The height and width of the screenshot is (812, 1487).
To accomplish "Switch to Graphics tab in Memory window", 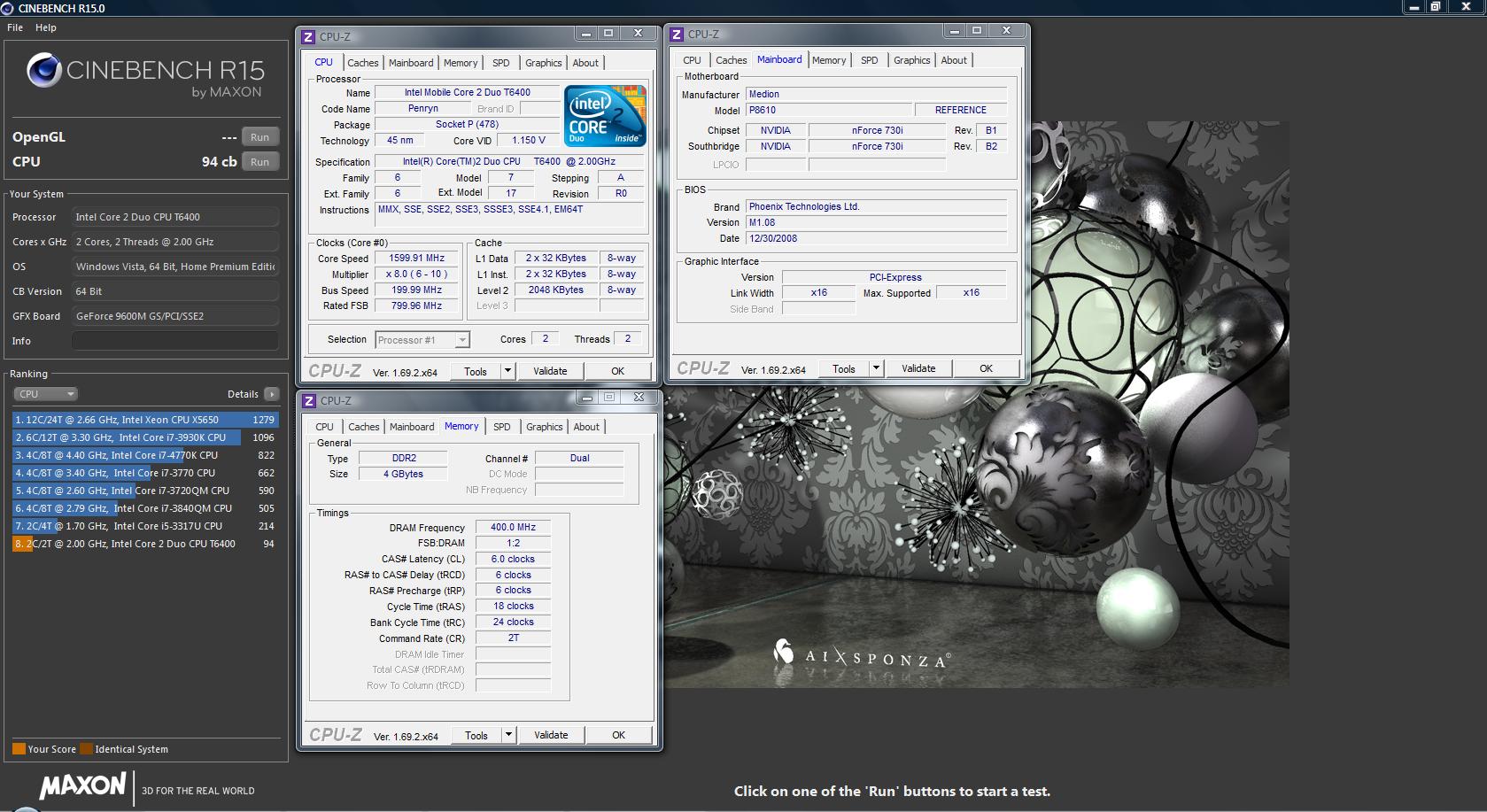I will click(545, 427).
